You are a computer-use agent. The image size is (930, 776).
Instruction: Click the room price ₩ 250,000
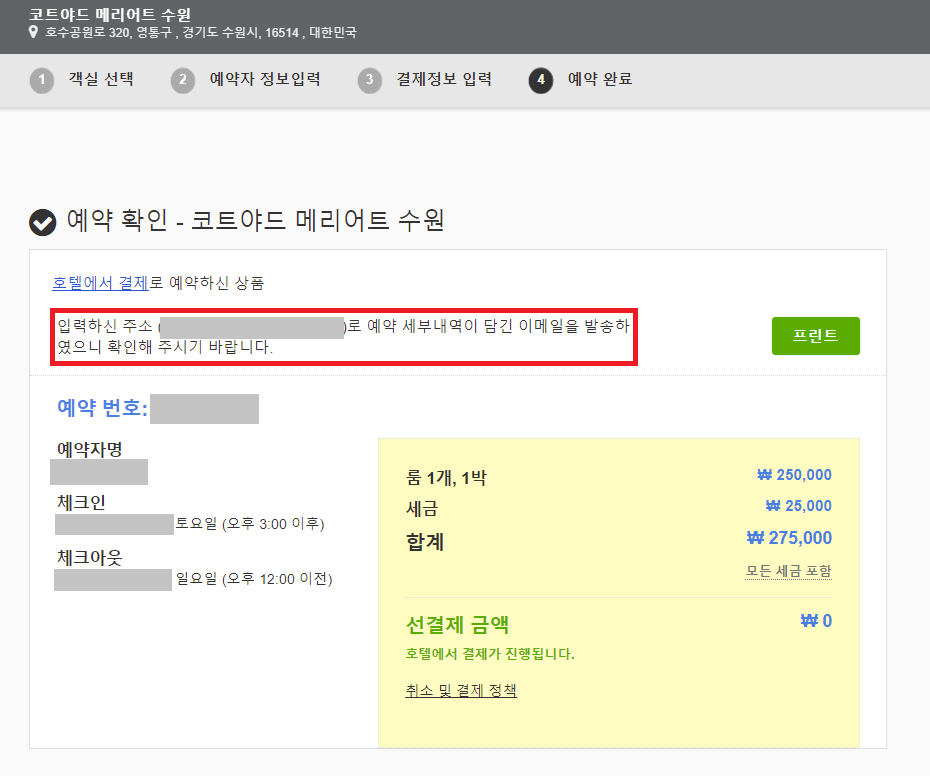794,475
